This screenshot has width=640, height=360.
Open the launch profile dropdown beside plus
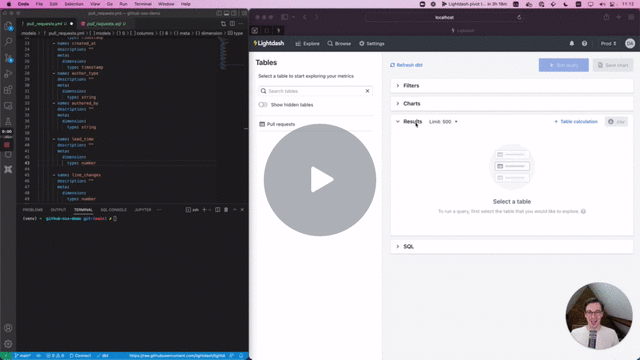[x=210, y=210]
